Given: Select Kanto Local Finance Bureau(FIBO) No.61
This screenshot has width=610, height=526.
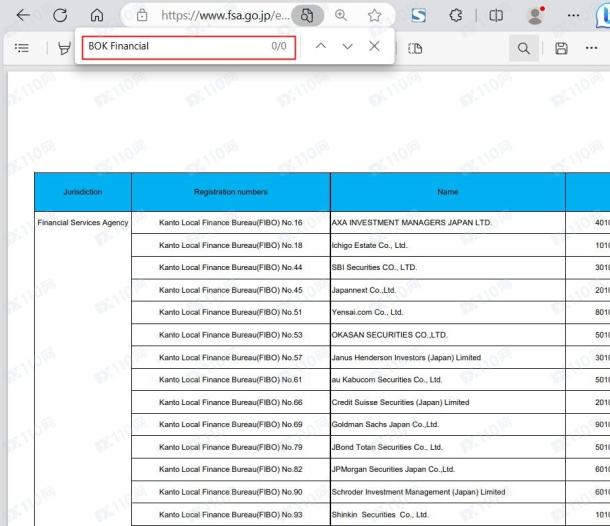Looking at the screenshot, I should [231, 379].
